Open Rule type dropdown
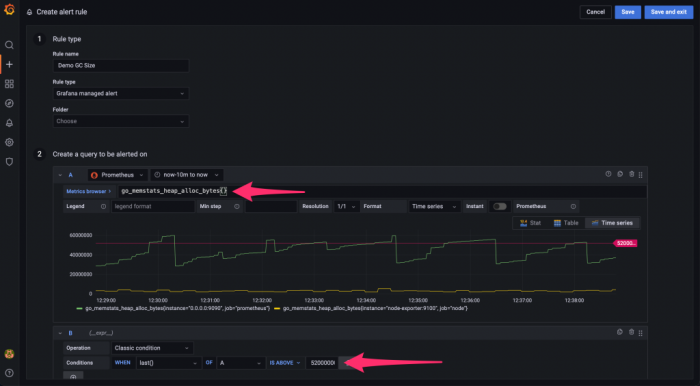The height and width of the screenshot is (386, 700). [121, 93]
